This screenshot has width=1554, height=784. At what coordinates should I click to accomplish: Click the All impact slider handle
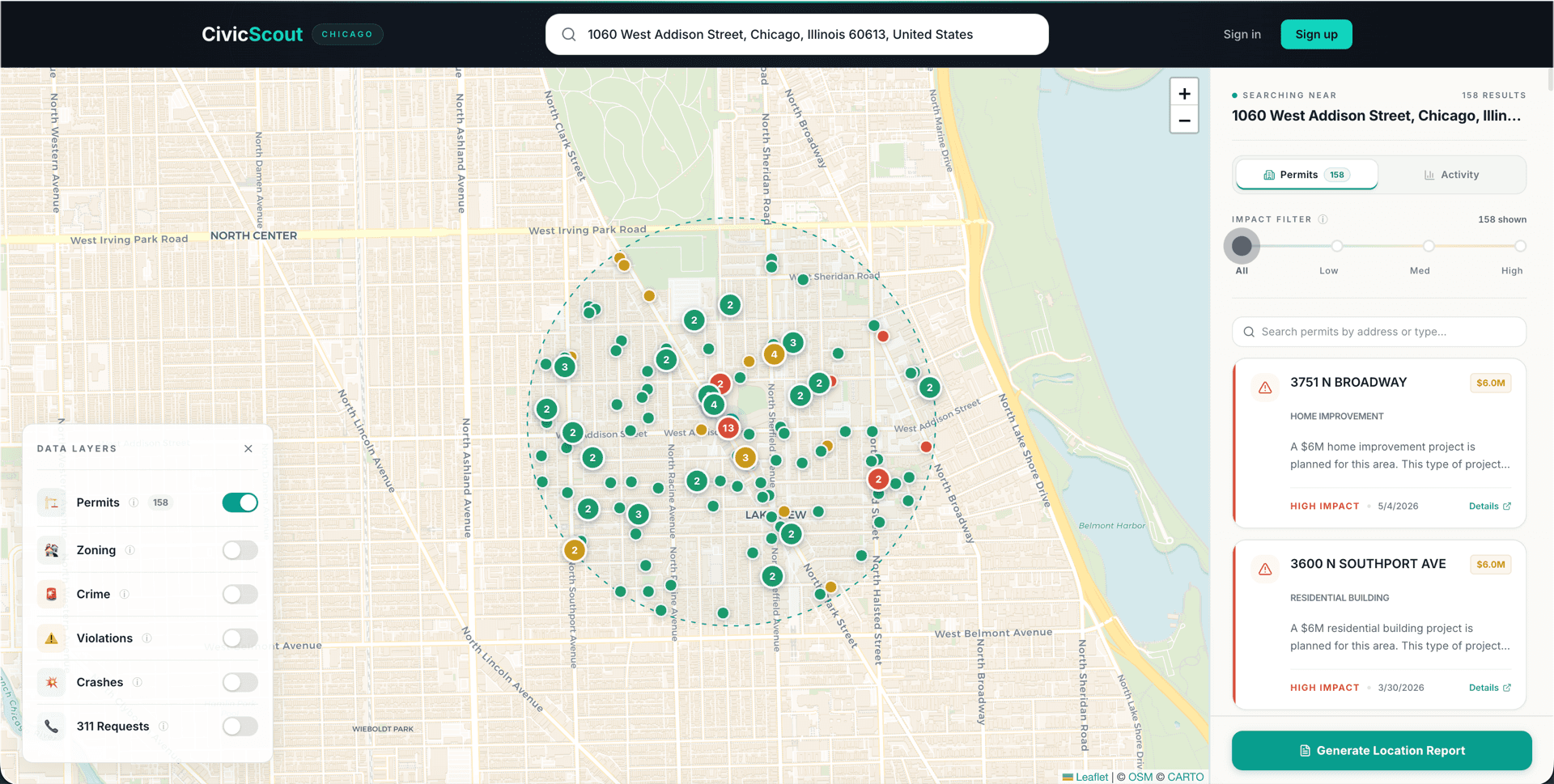[x=1242, y=246]
